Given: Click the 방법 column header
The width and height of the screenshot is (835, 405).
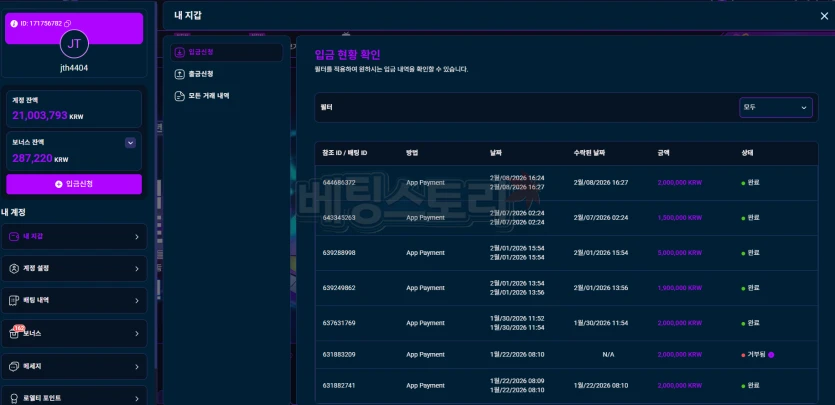Looking at the screenshot, I should 412,153.
